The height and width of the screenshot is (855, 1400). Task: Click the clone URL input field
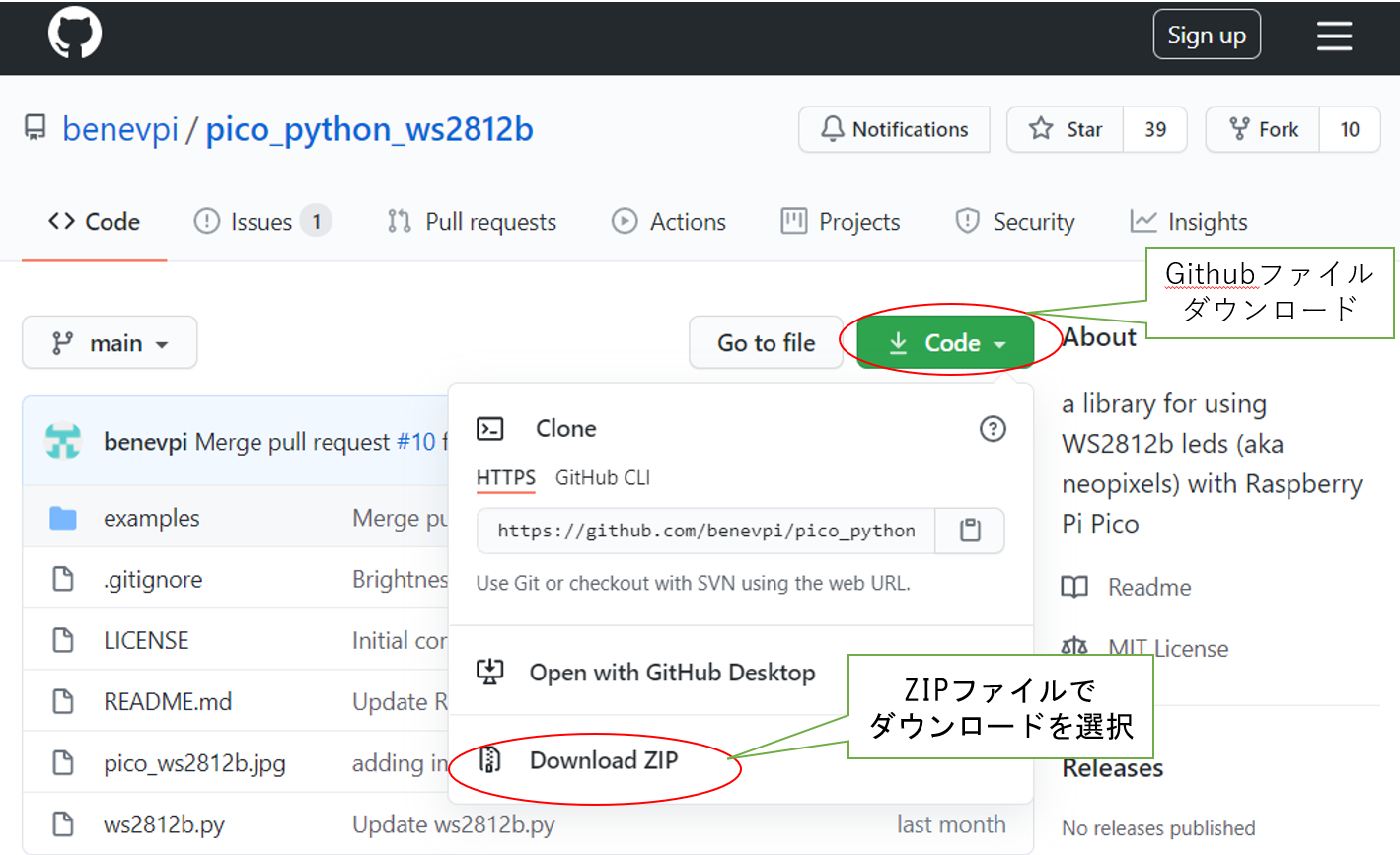(x=705, y=531)
